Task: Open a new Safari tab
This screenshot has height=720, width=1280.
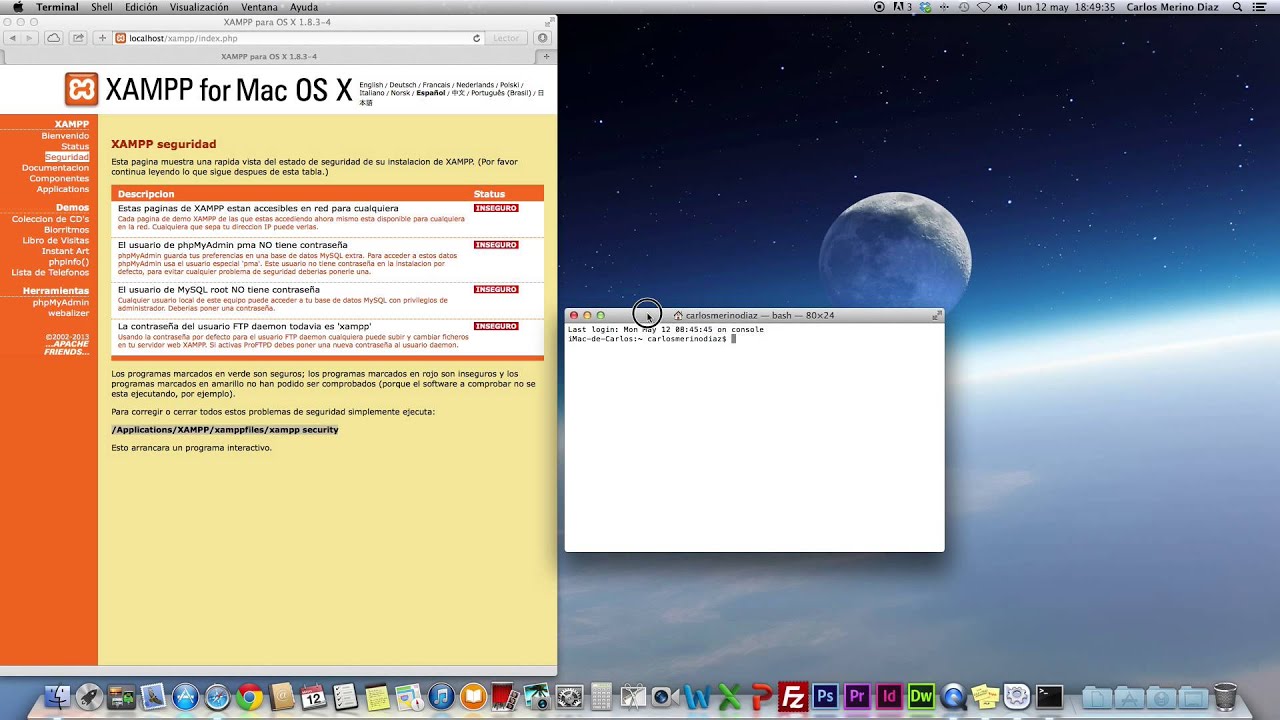Action: 546,56
